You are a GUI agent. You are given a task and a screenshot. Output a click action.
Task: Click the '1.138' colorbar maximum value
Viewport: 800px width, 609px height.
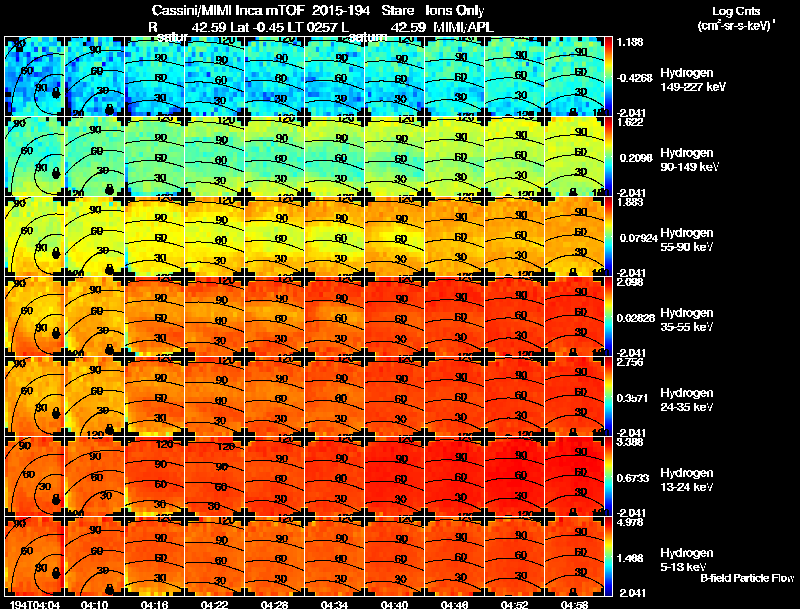(630, 42)
